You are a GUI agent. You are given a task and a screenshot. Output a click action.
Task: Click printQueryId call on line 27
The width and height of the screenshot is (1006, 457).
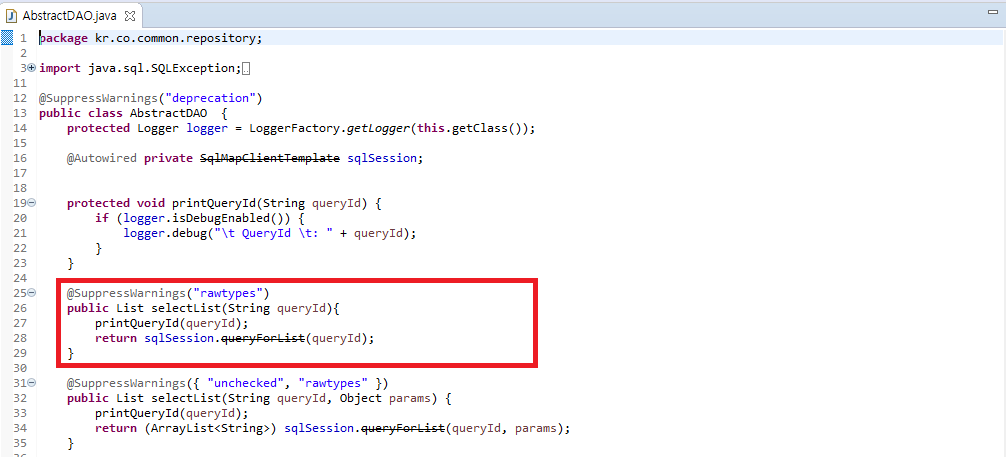[x=137, y=323]
